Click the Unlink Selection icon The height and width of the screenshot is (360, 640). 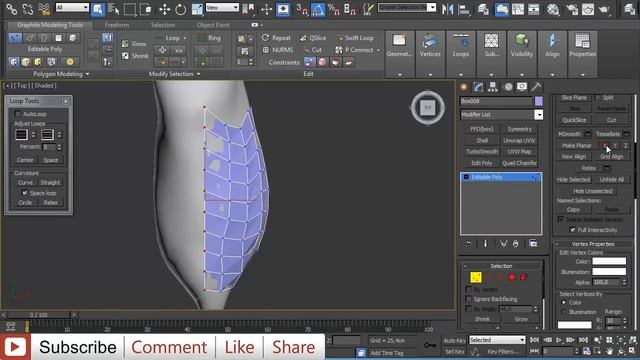coord(27,9)
